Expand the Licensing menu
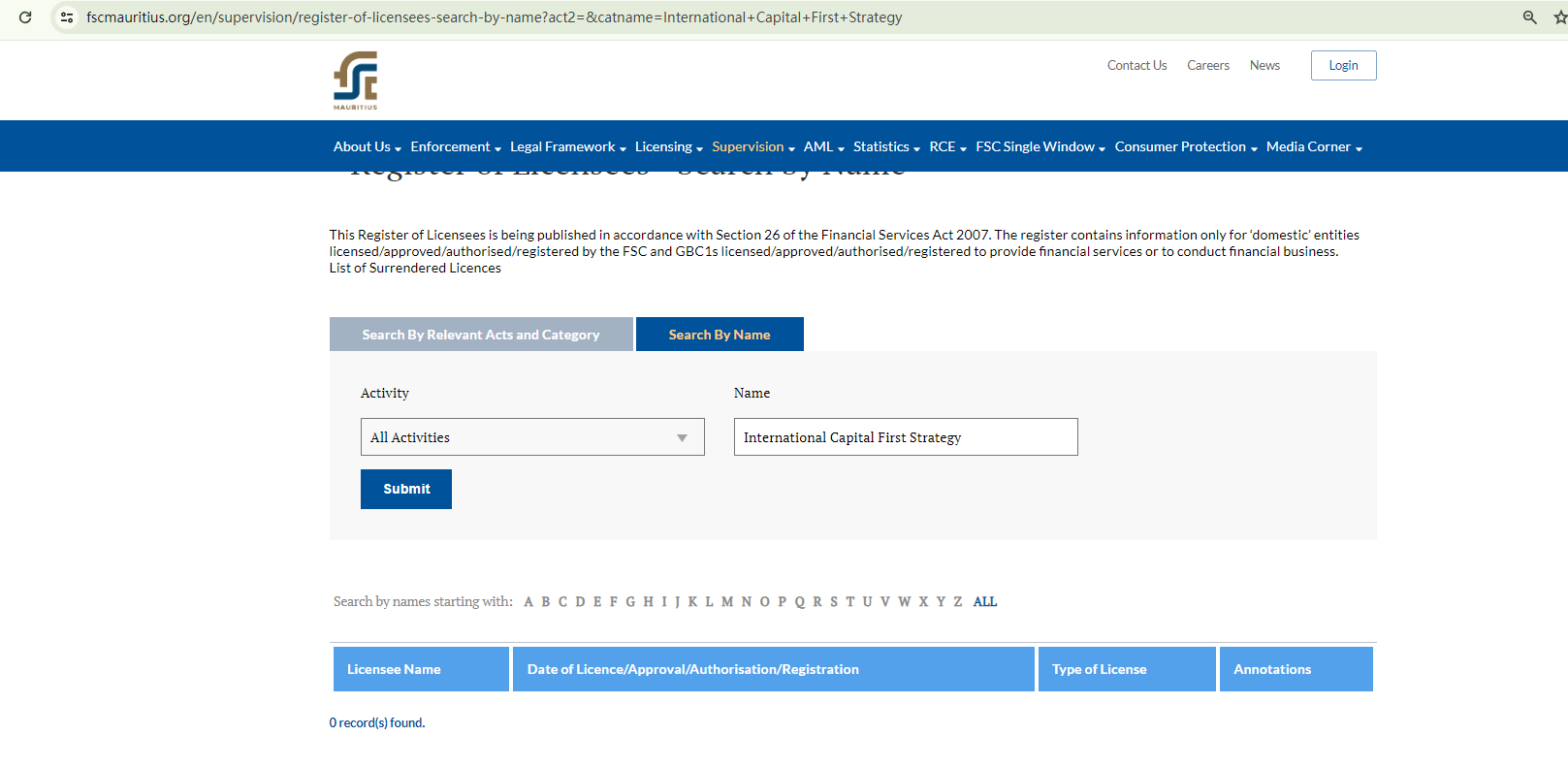The width and height of the screenshot is (1568, 768). pos(669,146)
